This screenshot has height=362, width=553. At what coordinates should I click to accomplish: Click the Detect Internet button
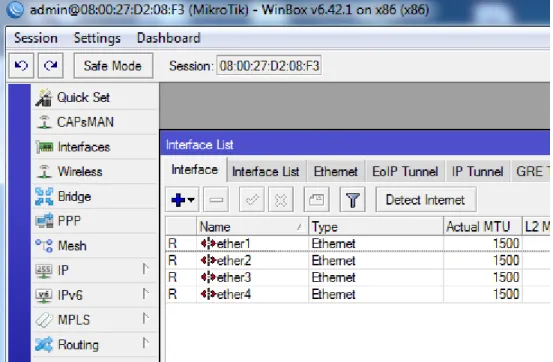[426, 200]
